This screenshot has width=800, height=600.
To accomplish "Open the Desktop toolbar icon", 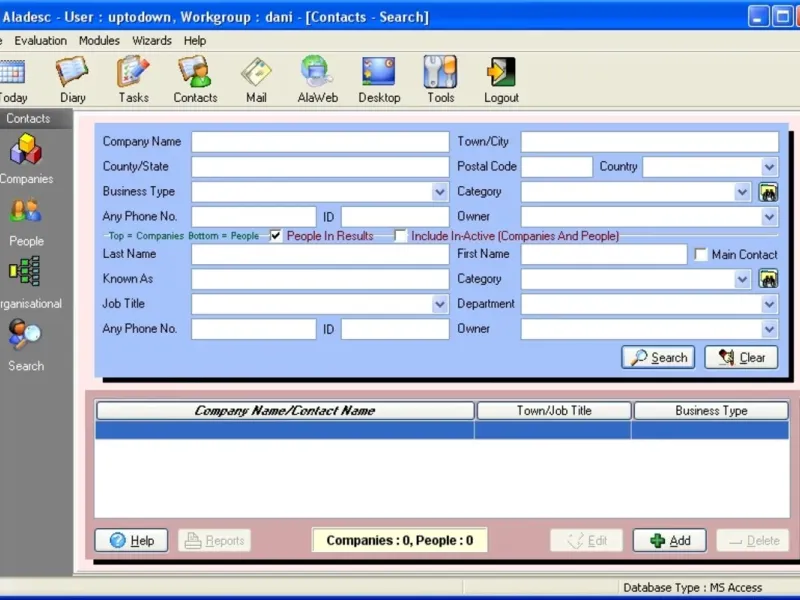I will coord(379,81).
